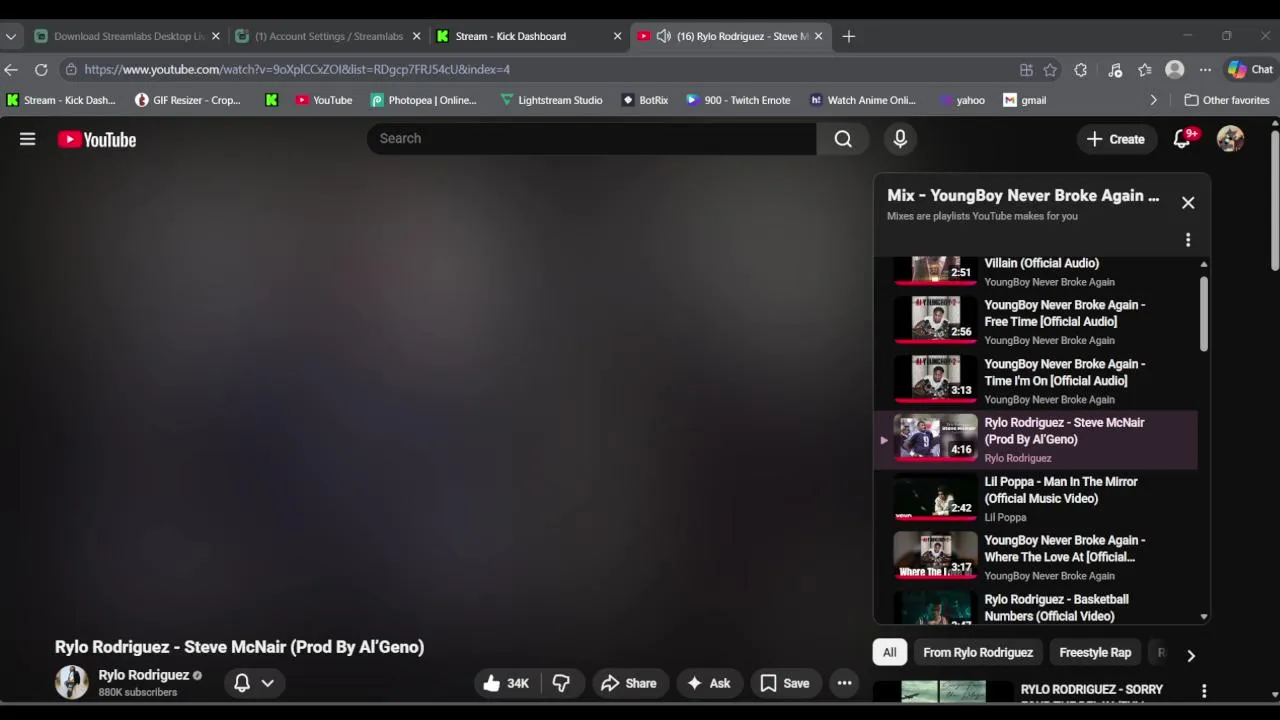Click the Ask button
This screenshot has width=1280, height=720.
709,683
